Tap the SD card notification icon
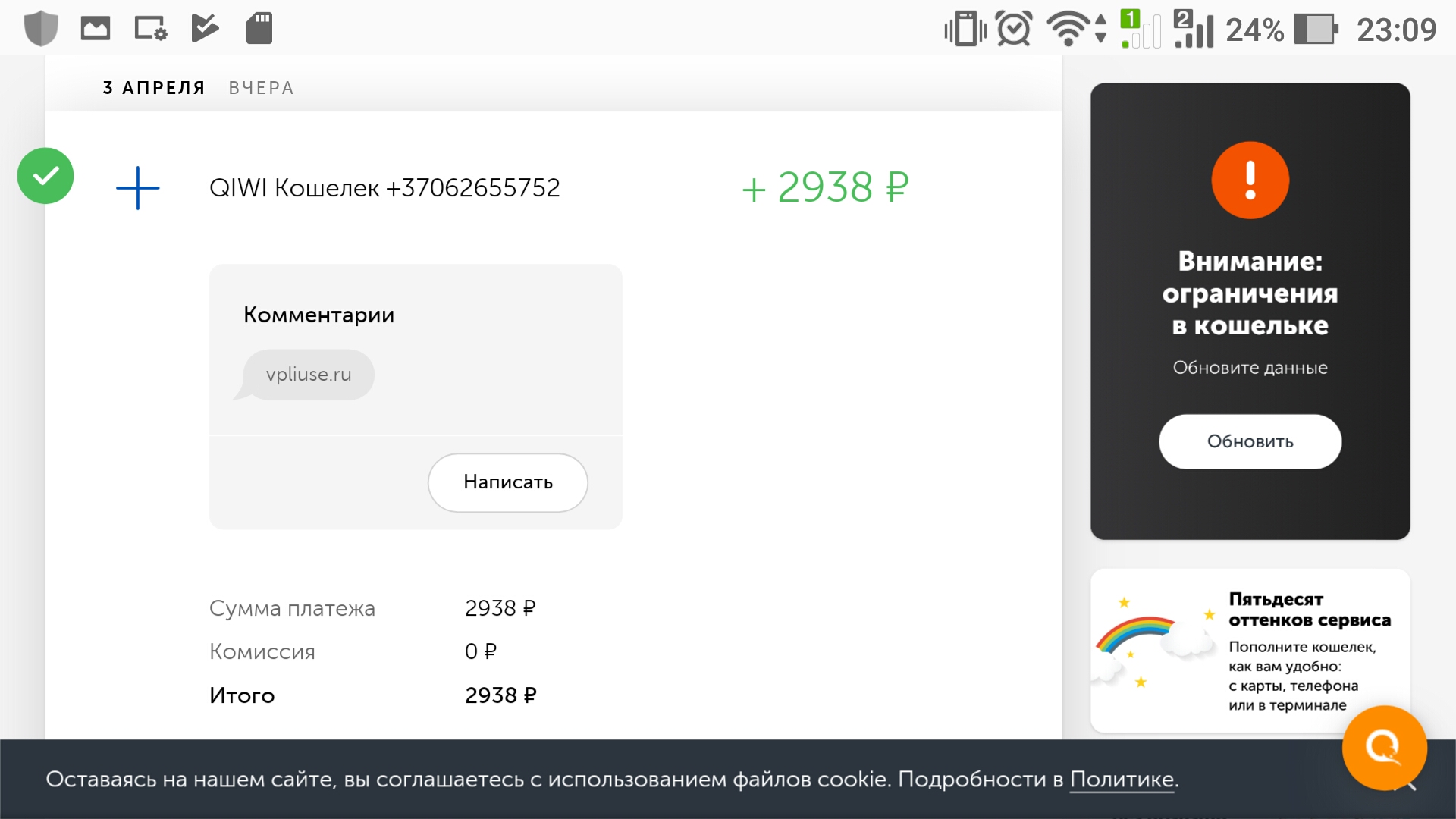This screenshot has width=1456, height=819. coord(259,29)
